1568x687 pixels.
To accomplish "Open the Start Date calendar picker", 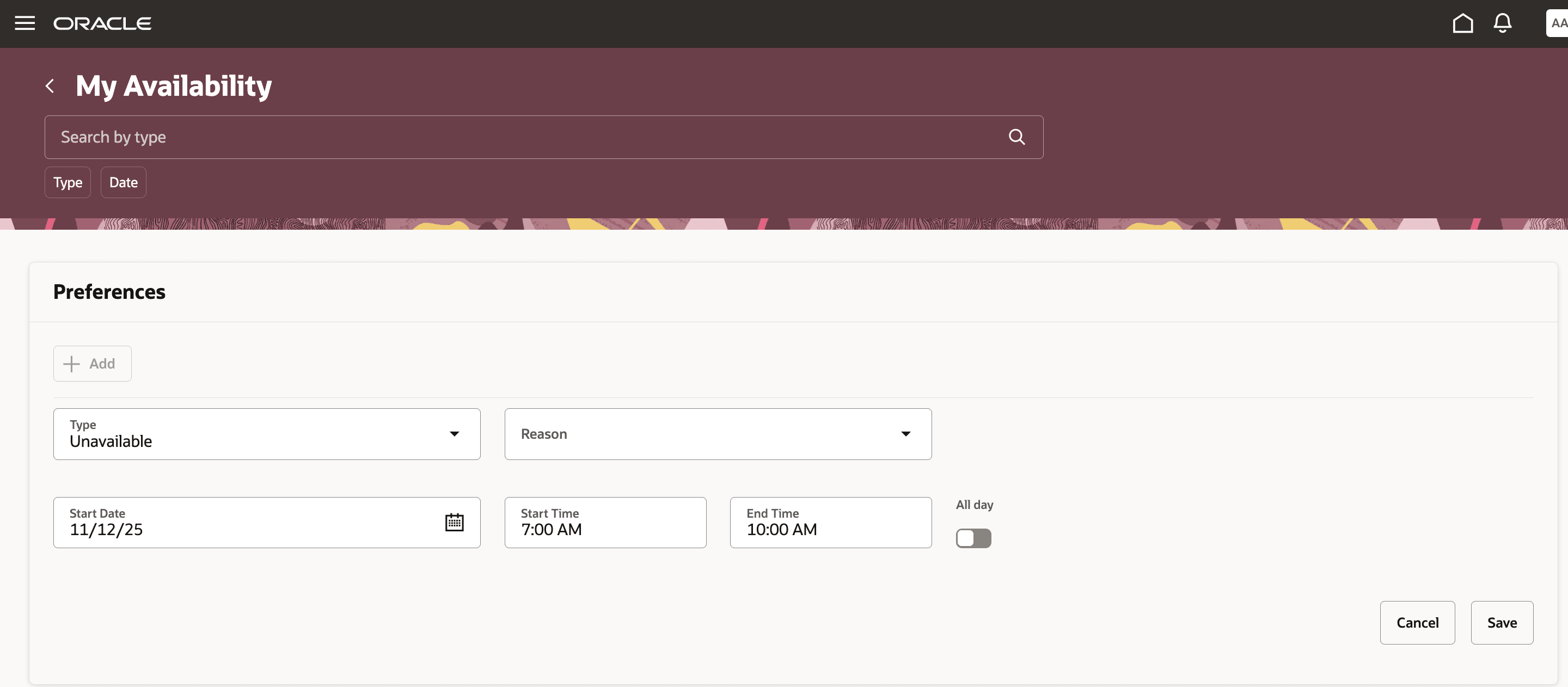I will click(x=454, y=522).
